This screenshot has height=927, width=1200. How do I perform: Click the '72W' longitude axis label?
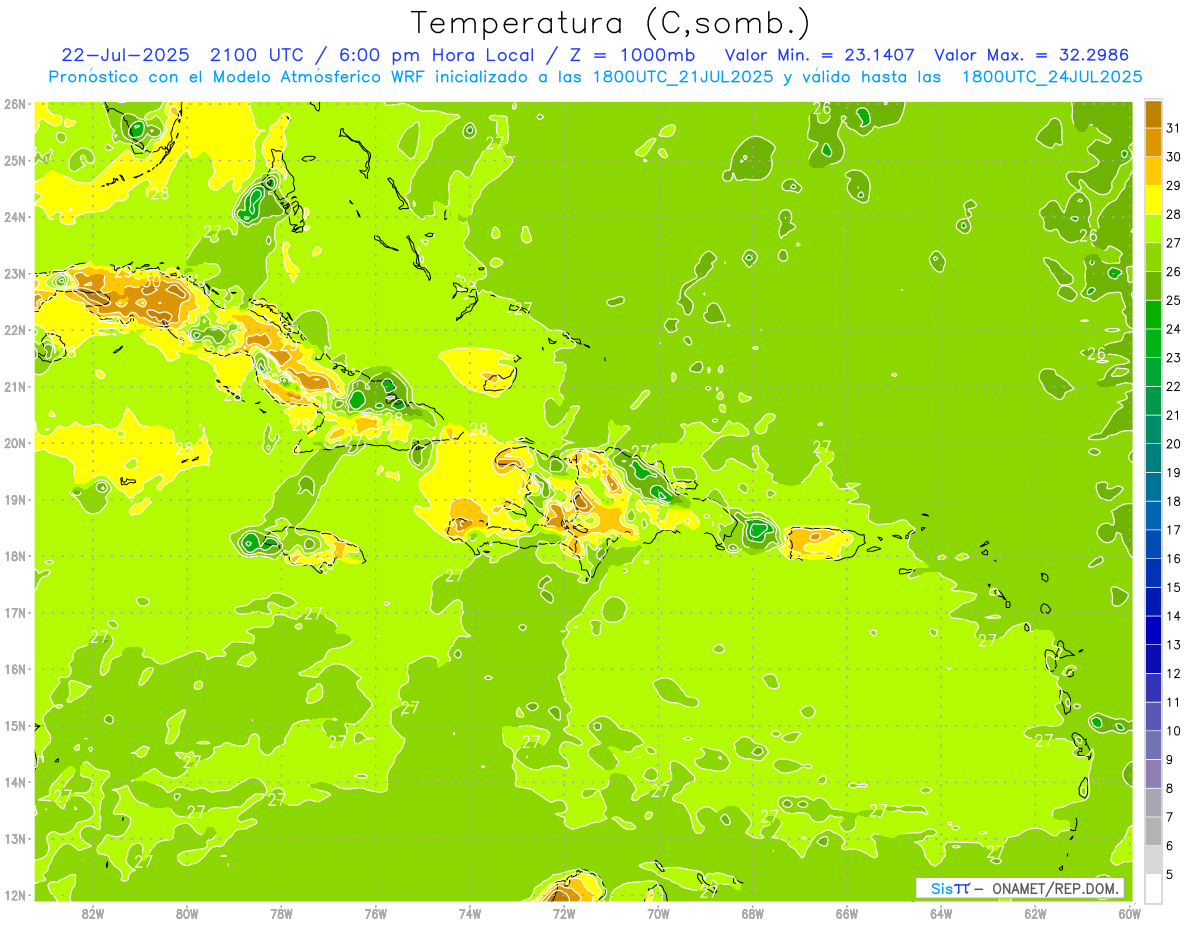click(x=564, y=913)
